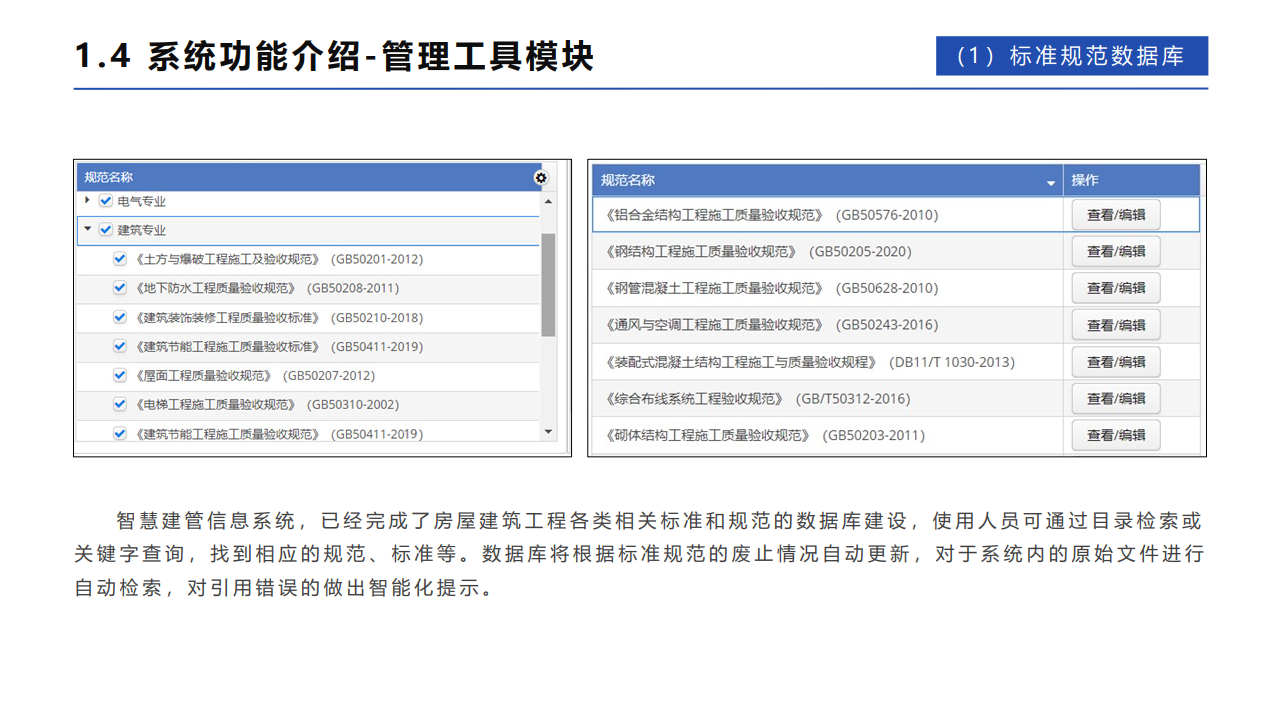Collapse the 建筑专业 tree node arrow
This screenshot has width=1280, height=720.
pyautogui.click(x=88, y=229)
